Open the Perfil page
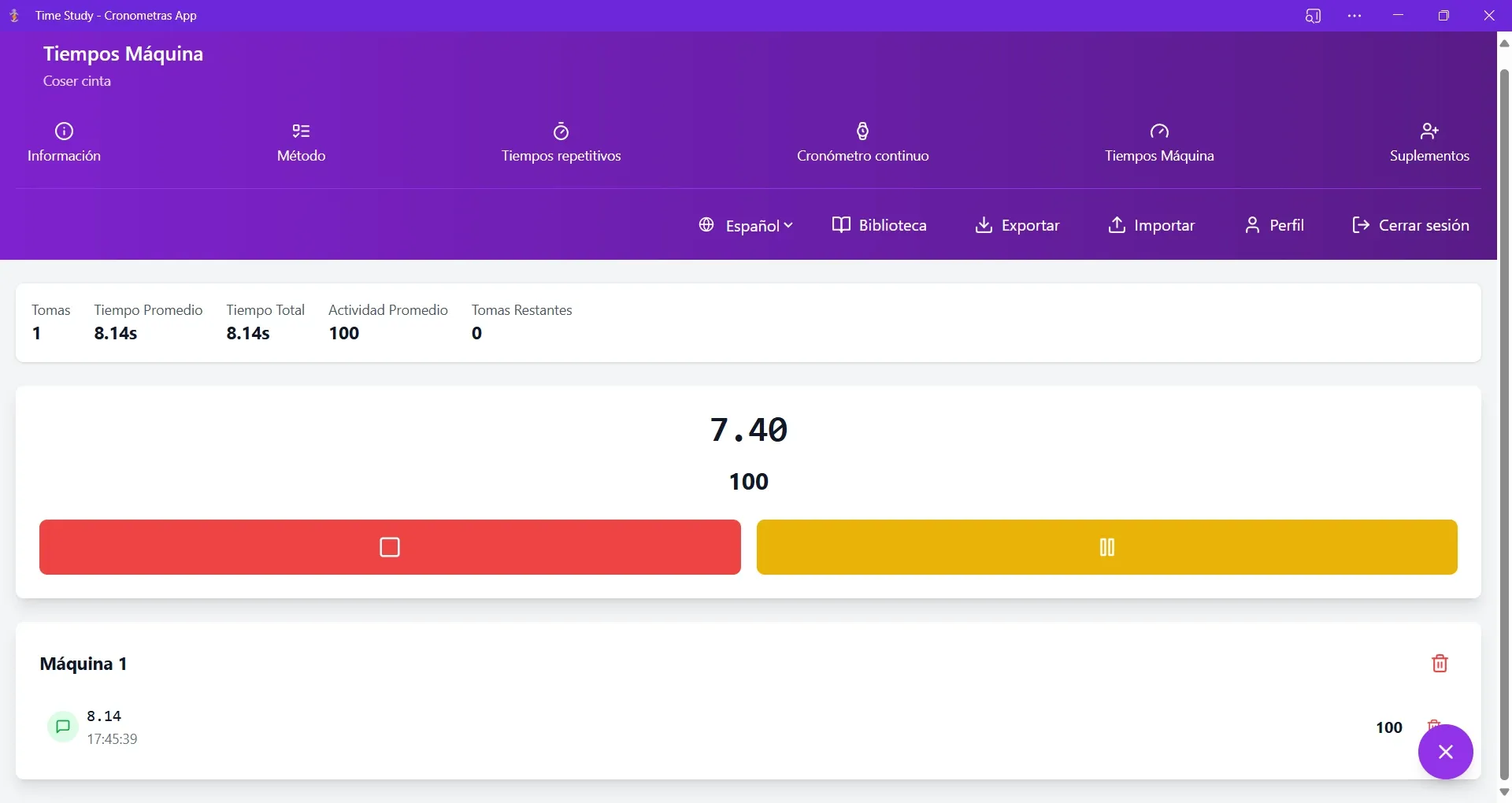Screen dimensions: 1512x803 pyautogui.click(x=1273, y=225)
